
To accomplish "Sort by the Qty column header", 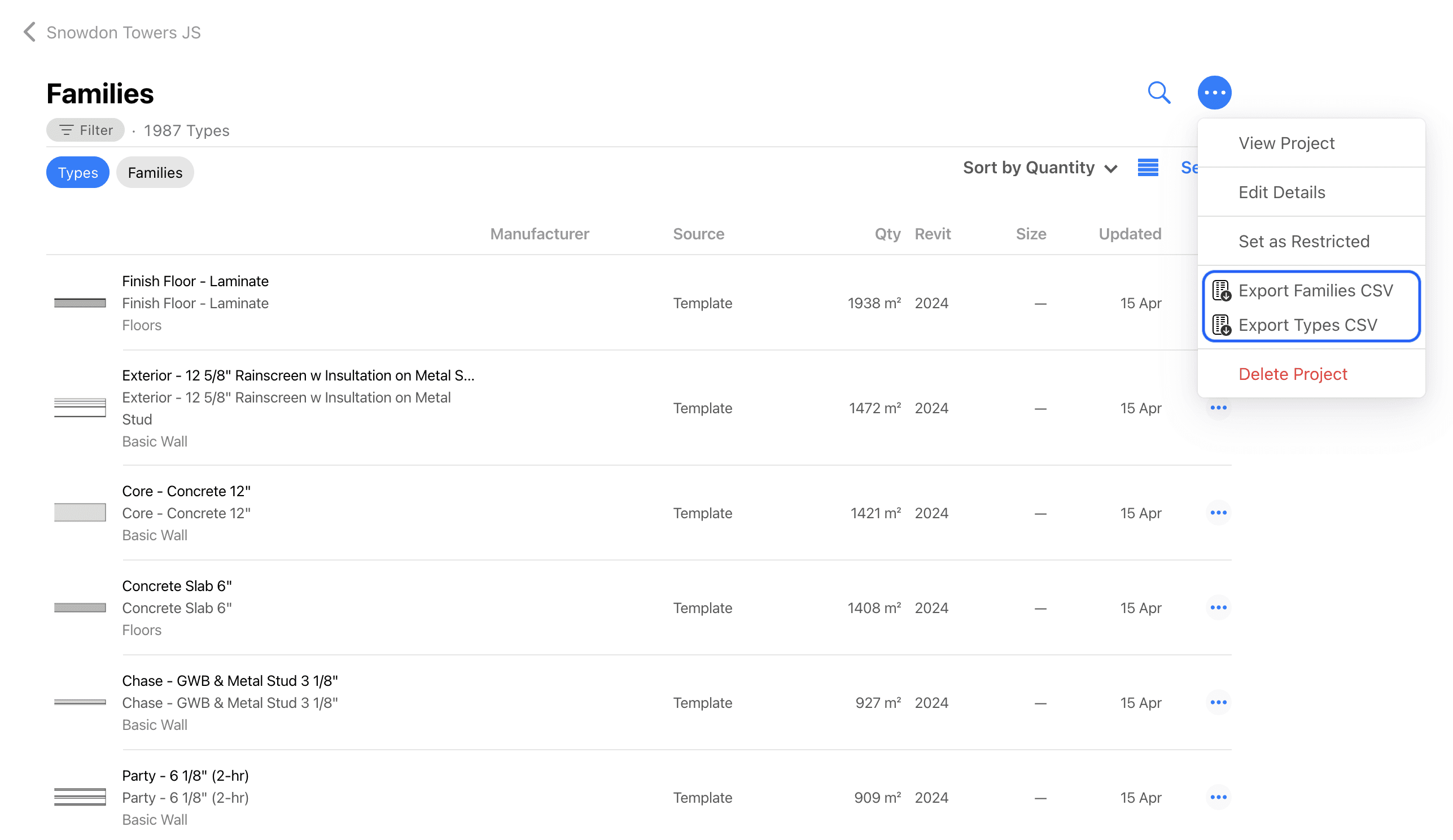I will tap(887, 234).
